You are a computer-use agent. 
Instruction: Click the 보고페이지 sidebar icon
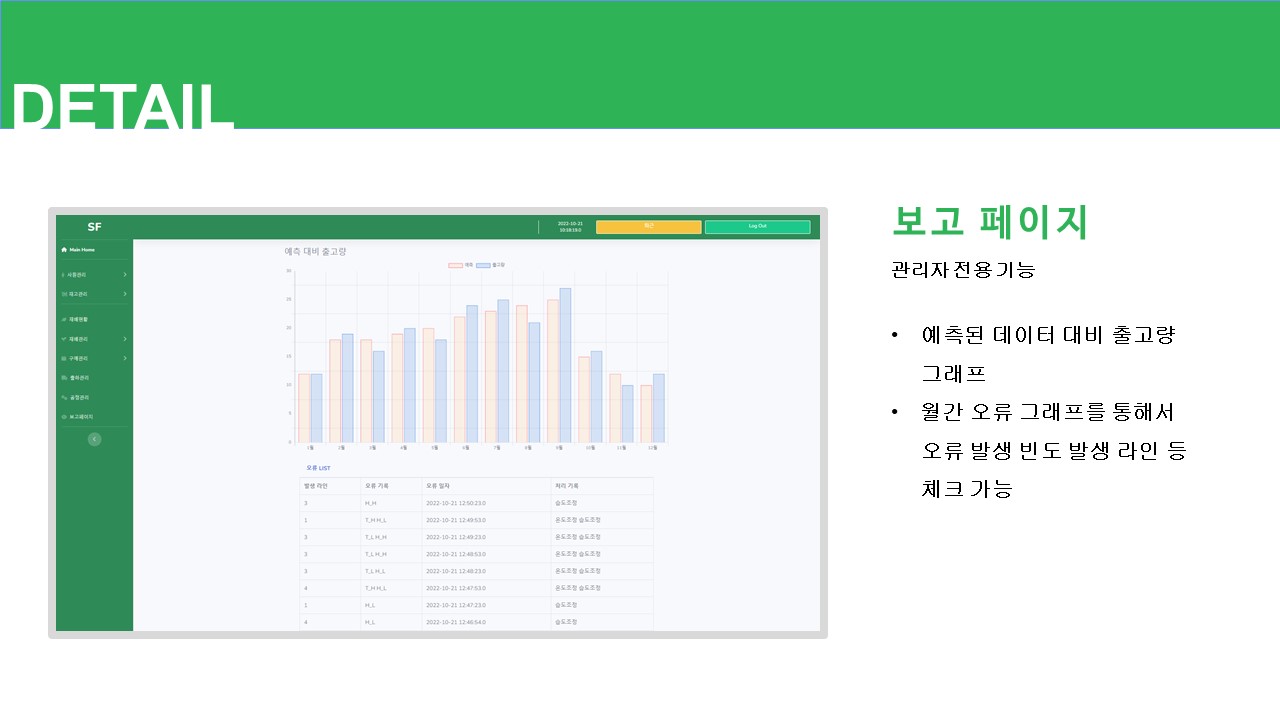64,417
